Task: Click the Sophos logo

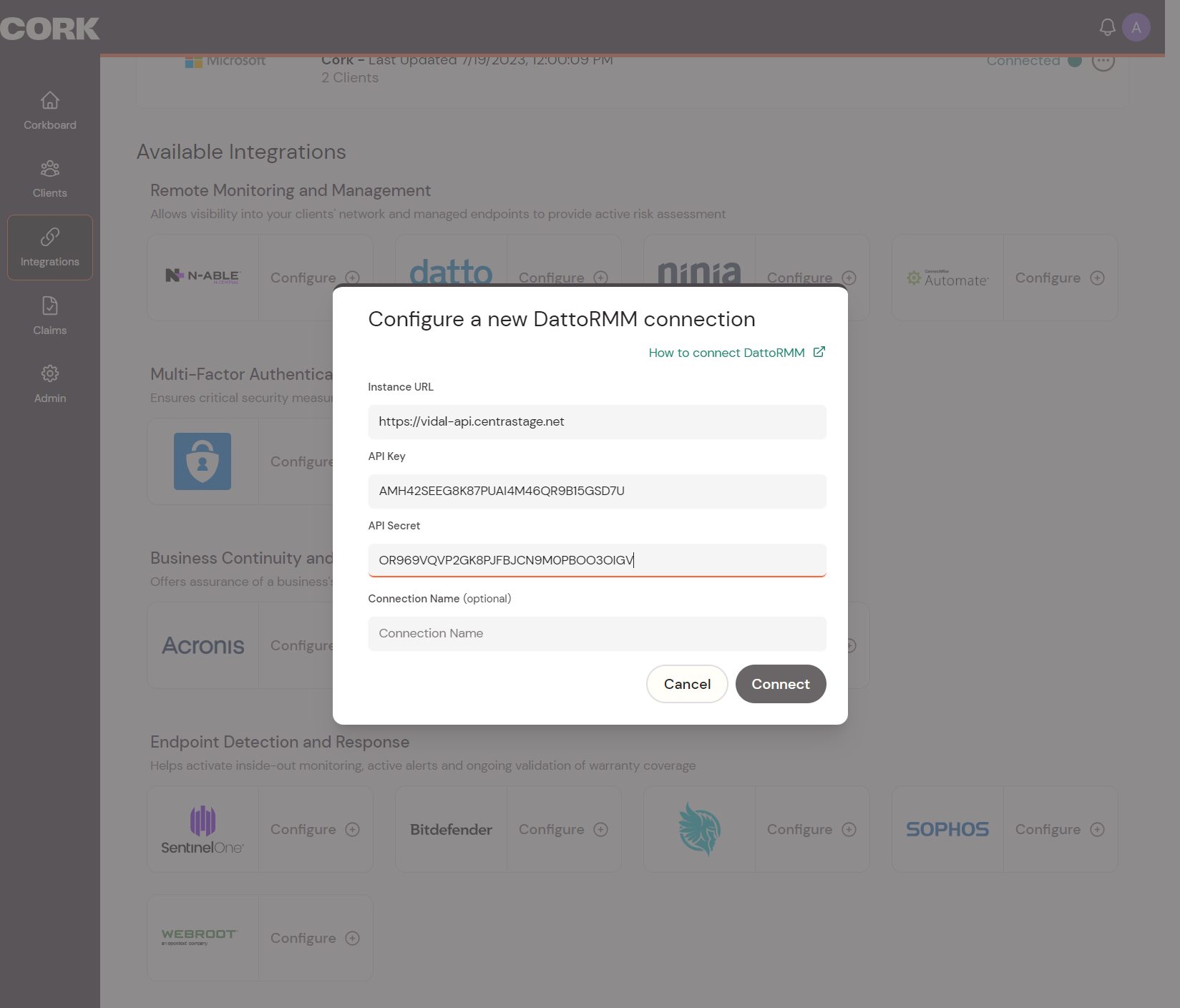Action: coord(947,829)
